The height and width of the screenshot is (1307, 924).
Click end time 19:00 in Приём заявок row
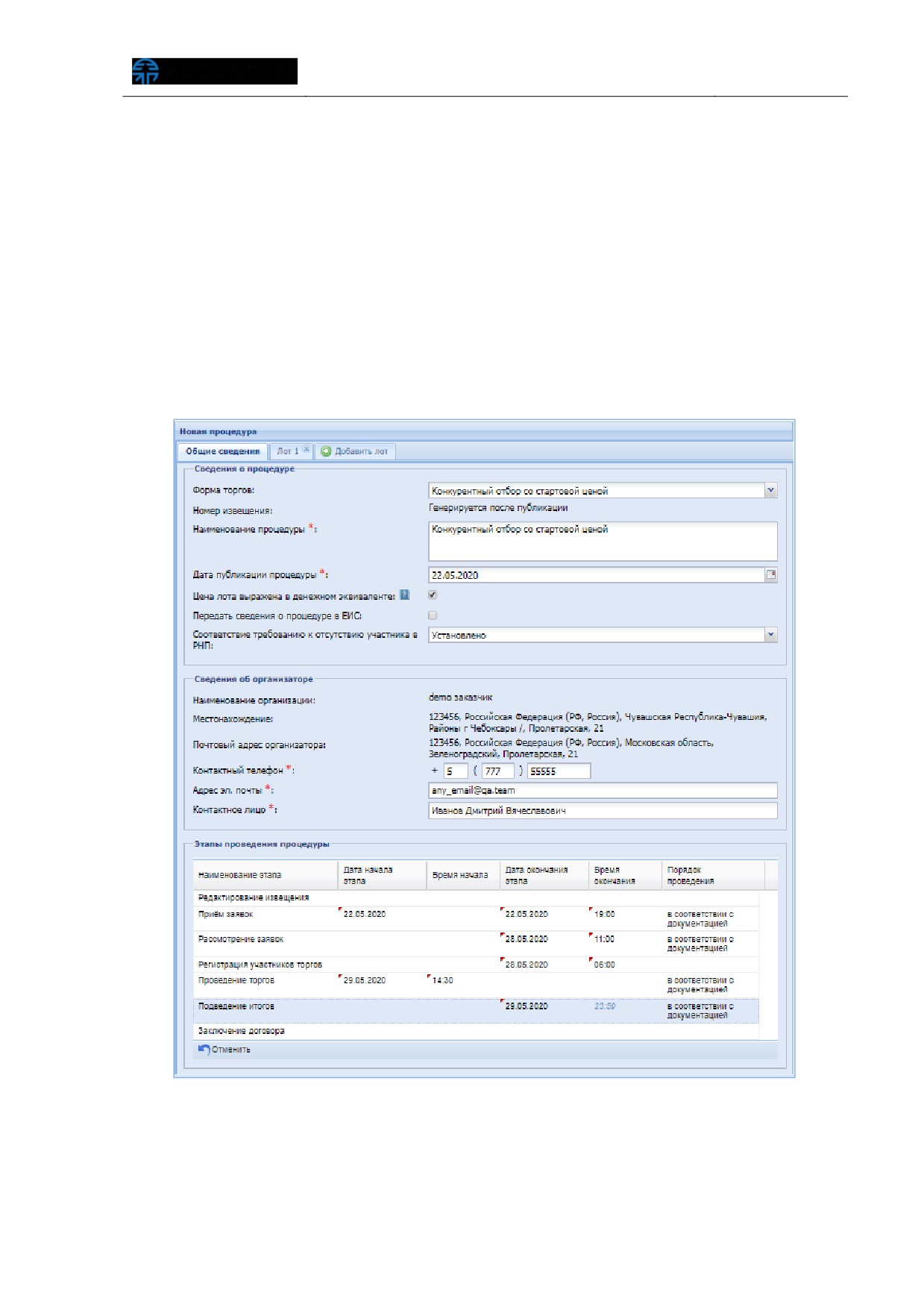[605, 914]
